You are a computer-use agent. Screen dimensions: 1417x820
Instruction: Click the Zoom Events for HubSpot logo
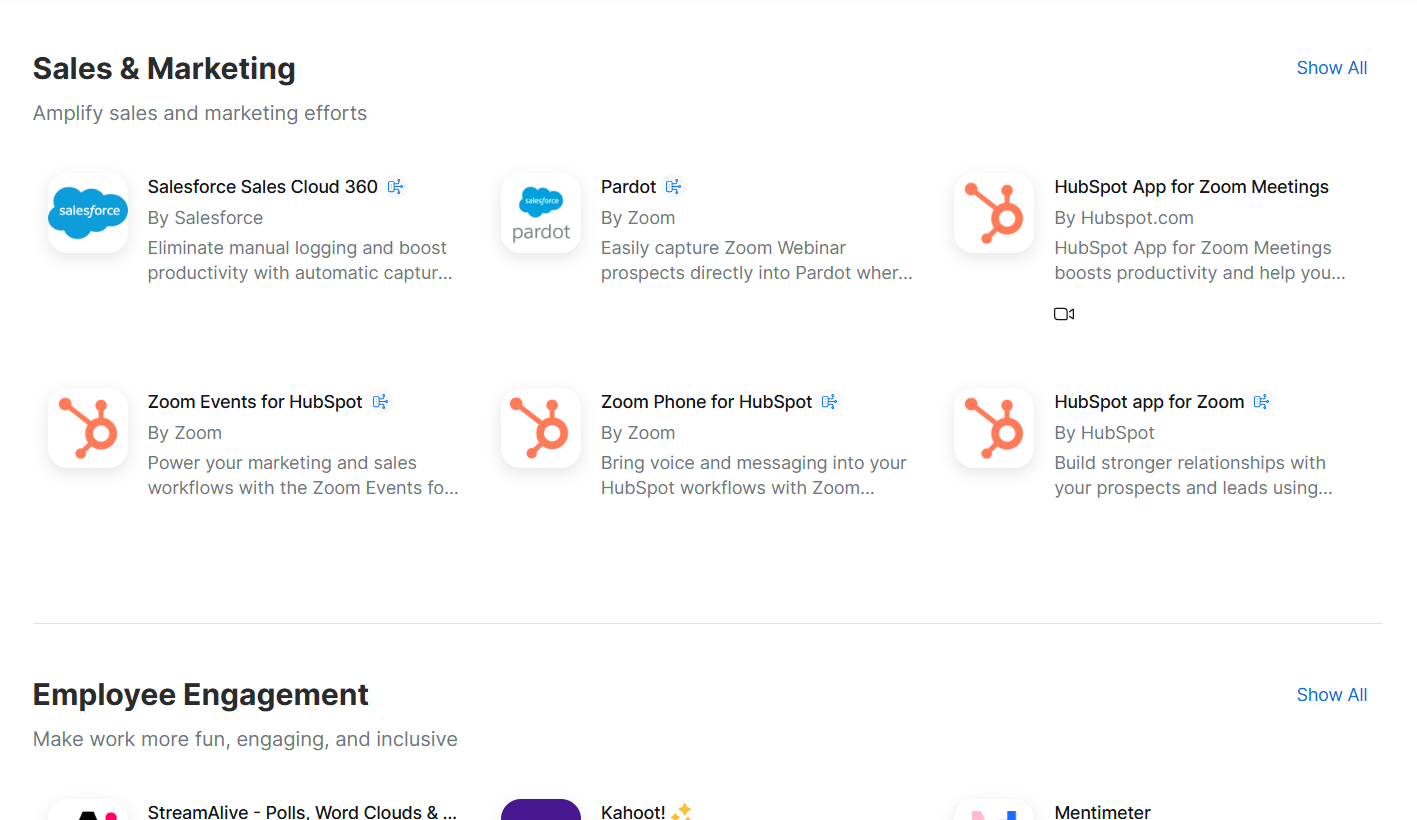pos(88,427)
